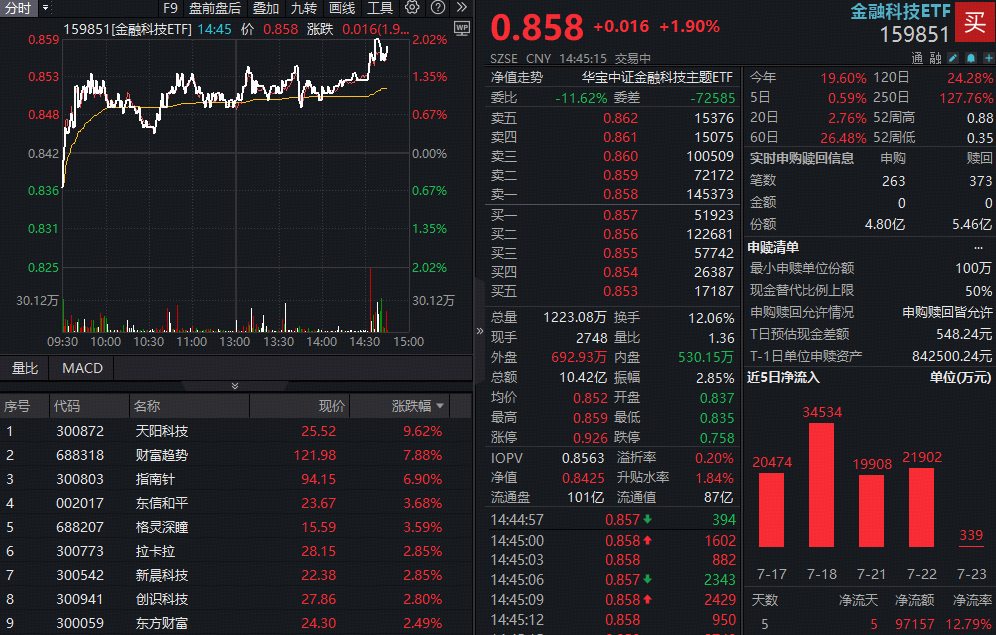Click the plus icon beside the bell
The height and width of the screenshot is (635, 996).
pyautogui.click(x=988, y=58)
